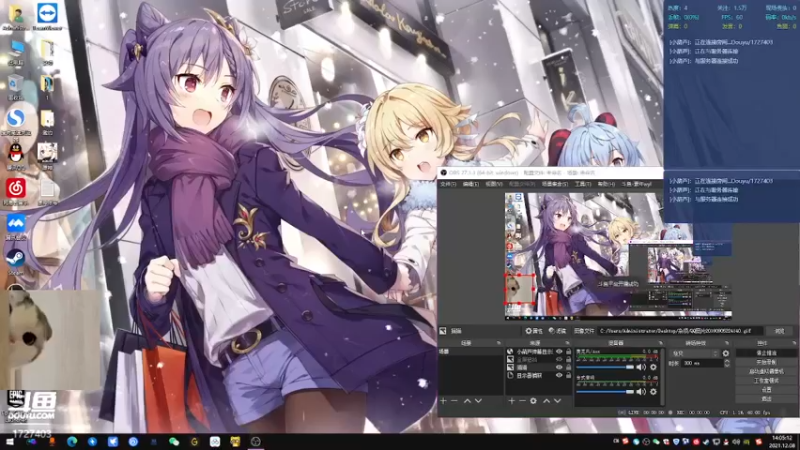Toggle lock on the dimmed source row
The width and height of the screenshot is (800, 450).
tap(568, 359)
